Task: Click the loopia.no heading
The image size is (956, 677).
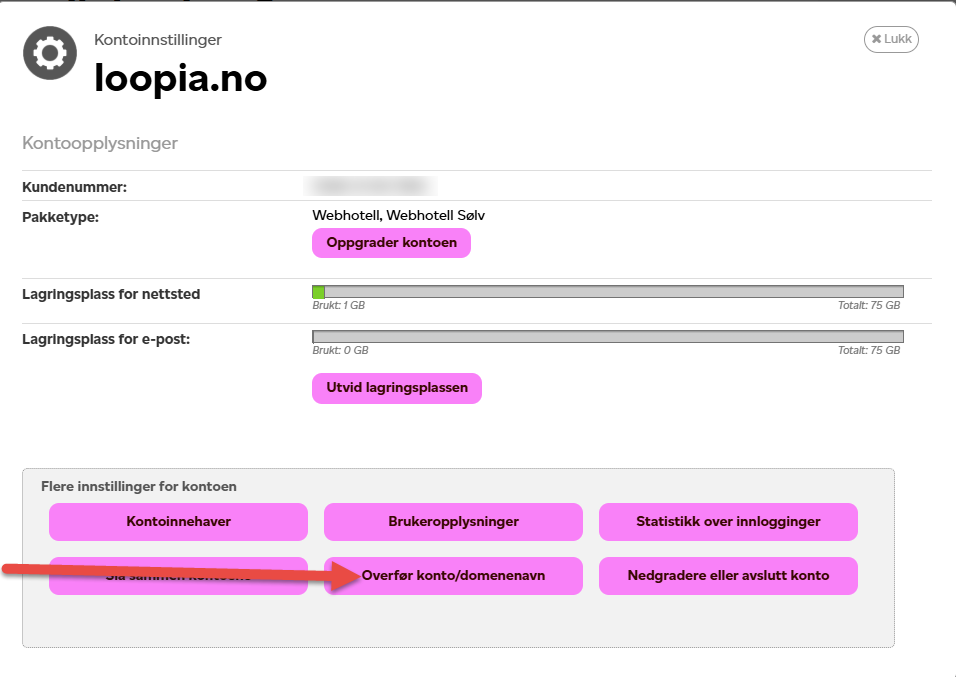Action: pyautogui.click(x=180, y=78)
